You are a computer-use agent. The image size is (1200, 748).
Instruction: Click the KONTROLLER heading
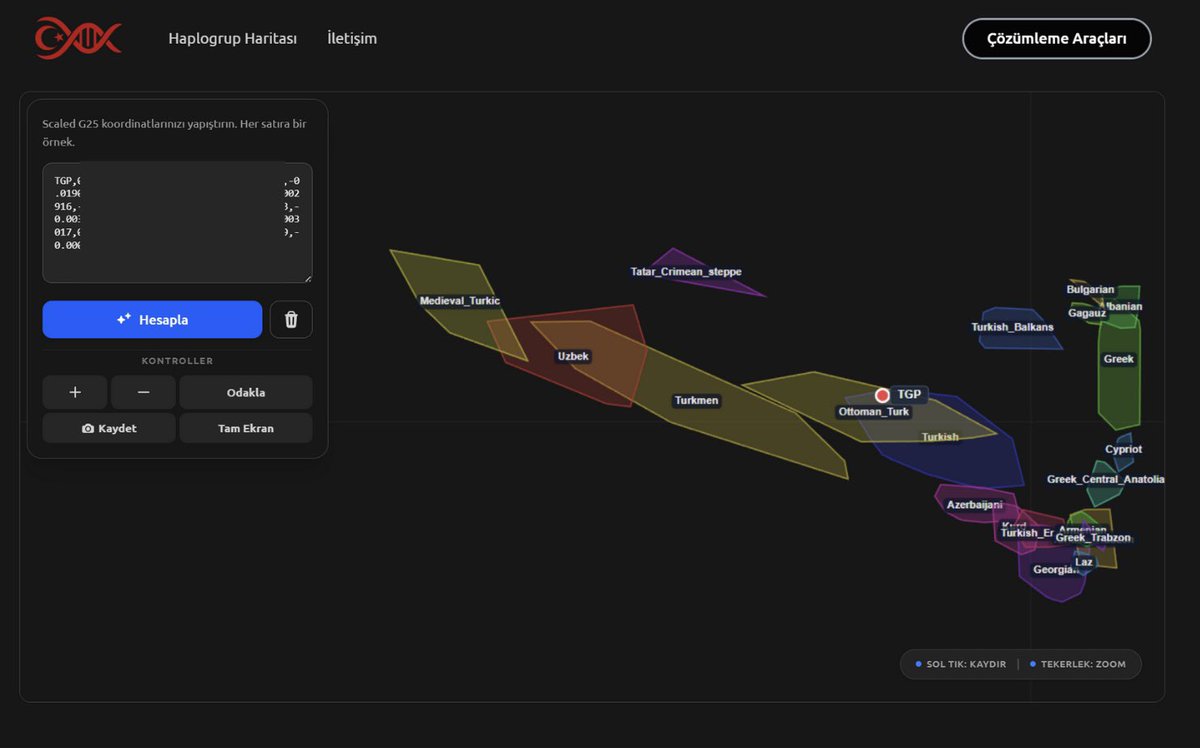(x=177, y=361)
